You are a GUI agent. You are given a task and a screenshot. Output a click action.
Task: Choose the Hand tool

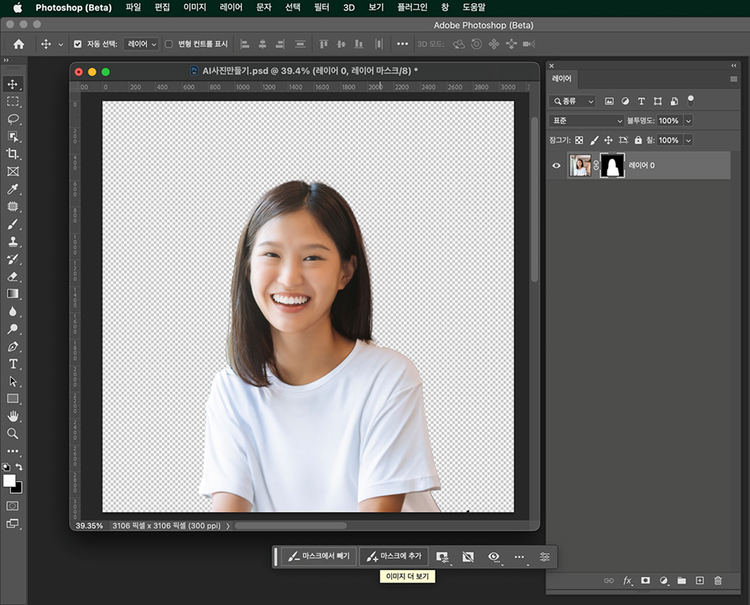[13, 416]
